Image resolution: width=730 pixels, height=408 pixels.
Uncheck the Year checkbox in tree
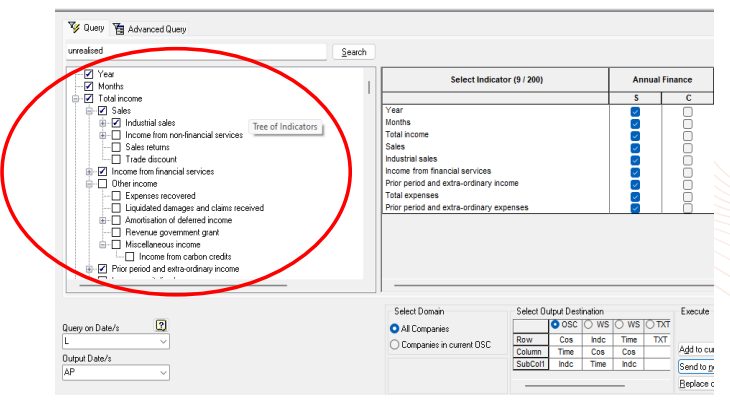(89, 74)
